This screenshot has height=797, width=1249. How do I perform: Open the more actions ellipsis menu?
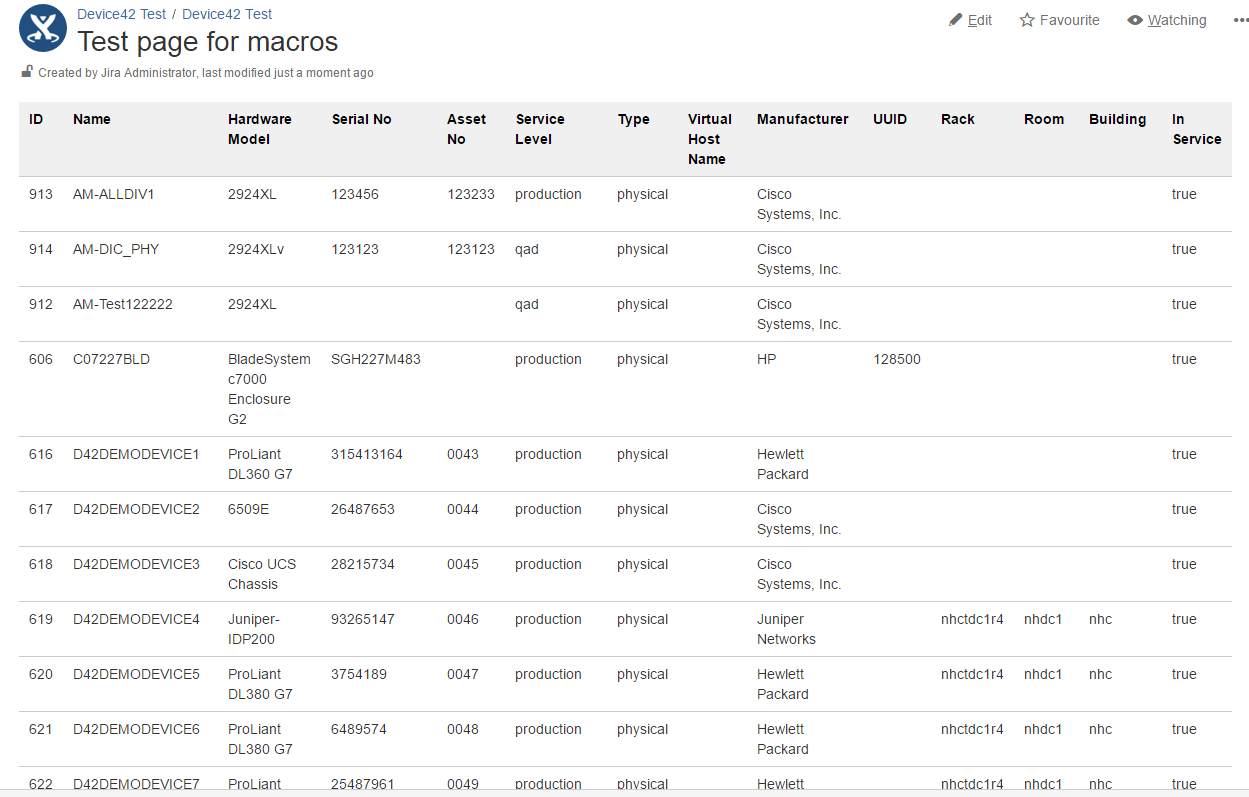pos(1240,20)
